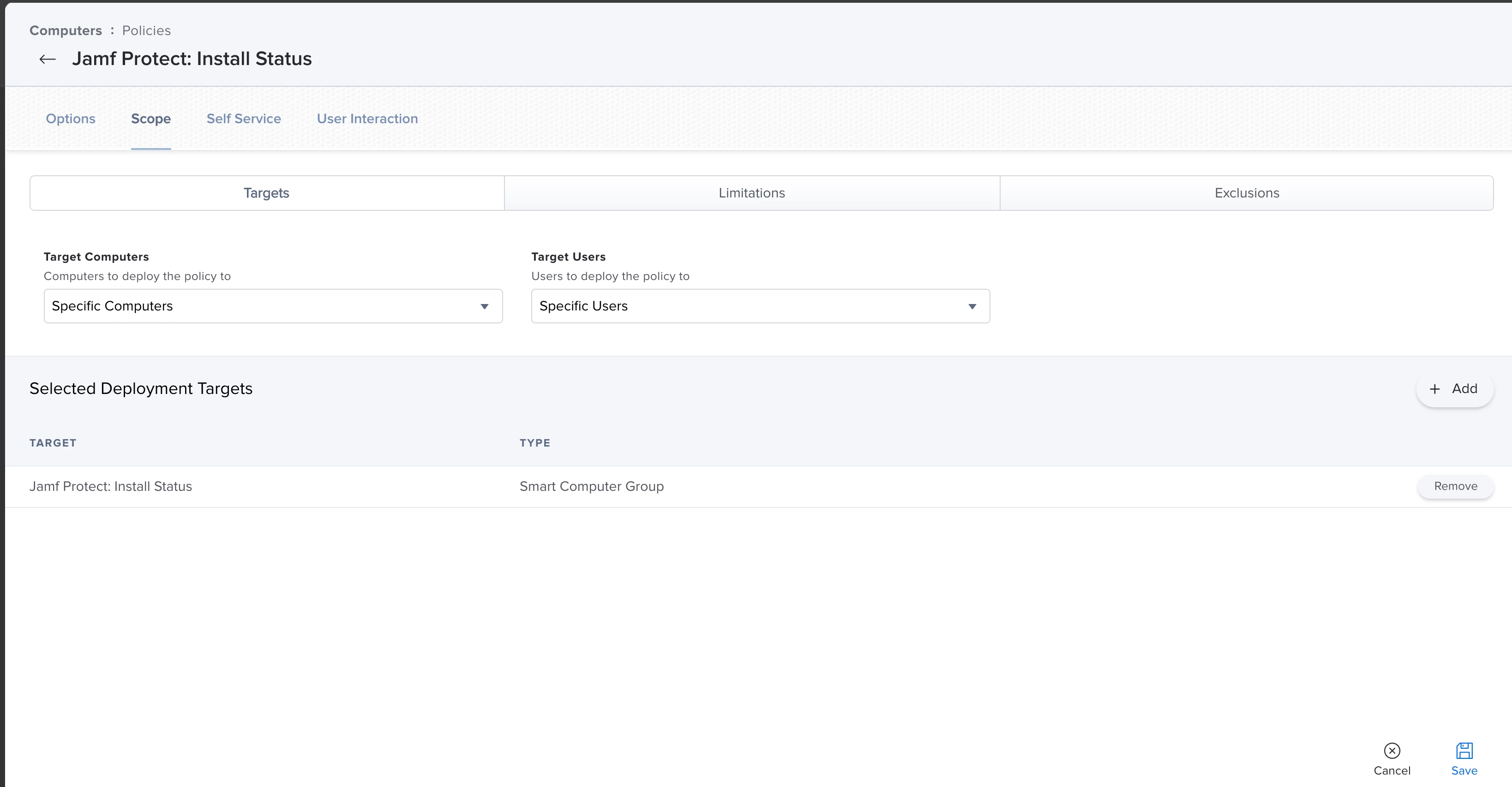
Task: Click the Target Users label
Action: [x=568, y=257]
